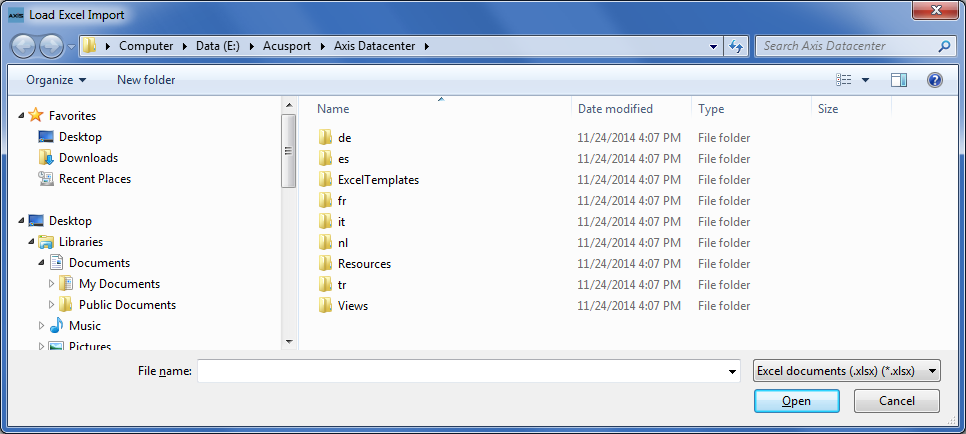Click the Axis app icon in title bar
This screenshot has height=434, width=966.
tap(15, 15)
